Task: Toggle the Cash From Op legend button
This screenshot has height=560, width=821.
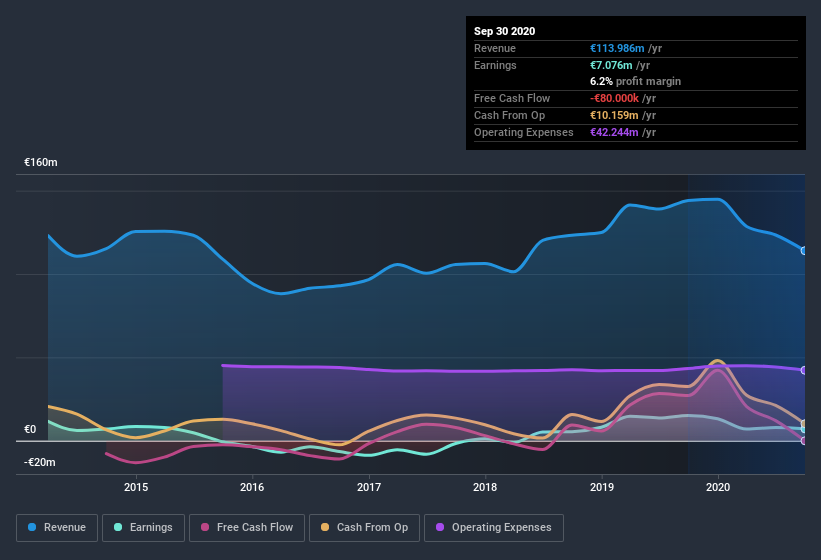Action: [364, 528]
